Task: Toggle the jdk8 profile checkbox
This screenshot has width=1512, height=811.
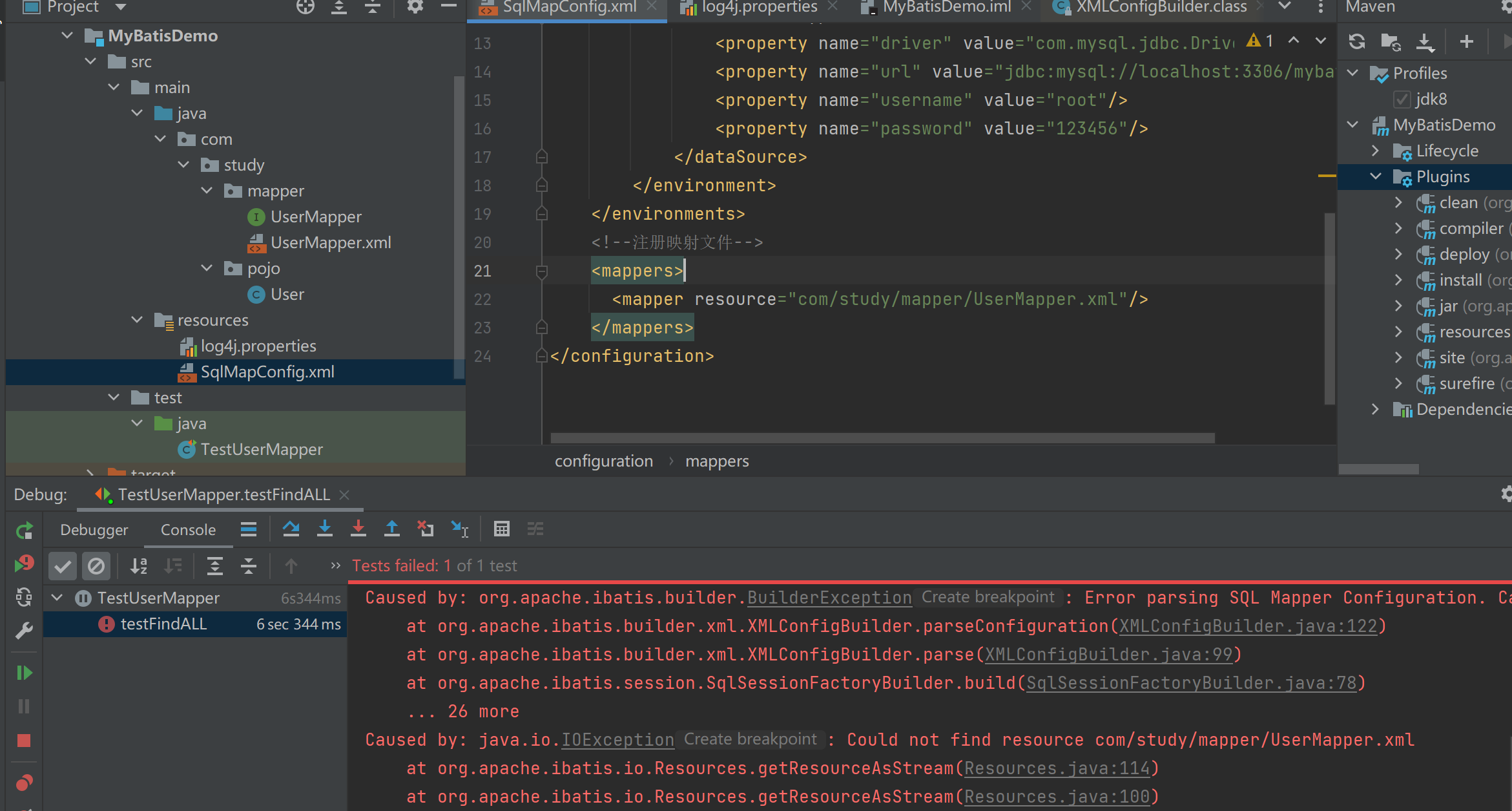Action: [1402, 100]
